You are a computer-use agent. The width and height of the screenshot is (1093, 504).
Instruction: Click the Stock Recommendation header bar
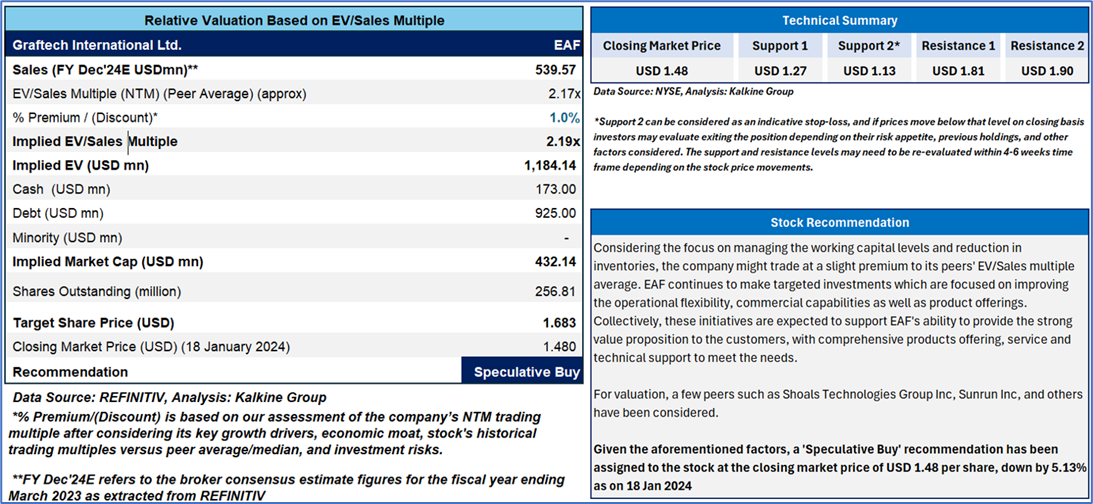click(838, 222)
